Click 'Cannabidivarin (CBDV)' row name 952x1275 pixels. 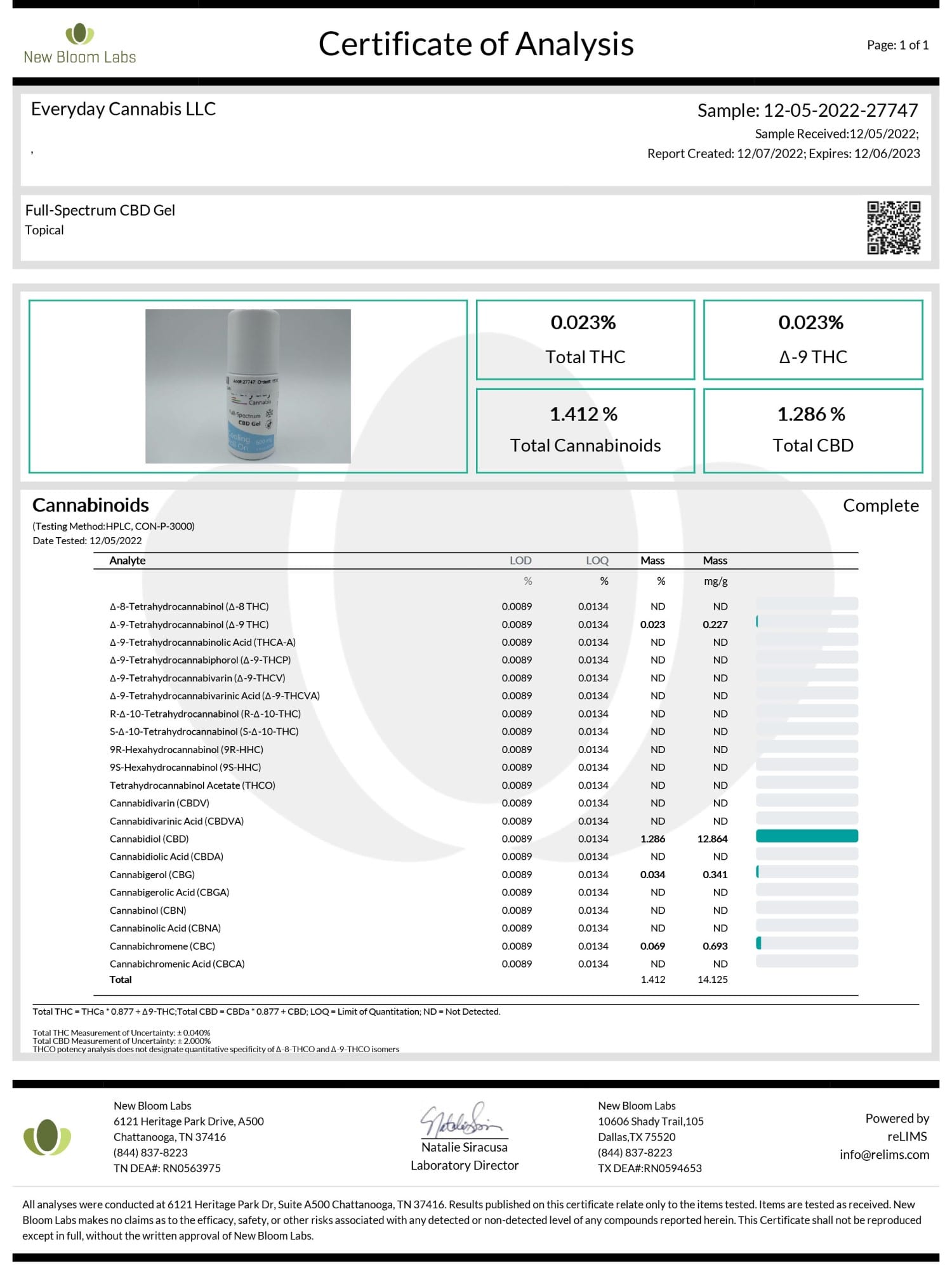[x=159, y=803]
